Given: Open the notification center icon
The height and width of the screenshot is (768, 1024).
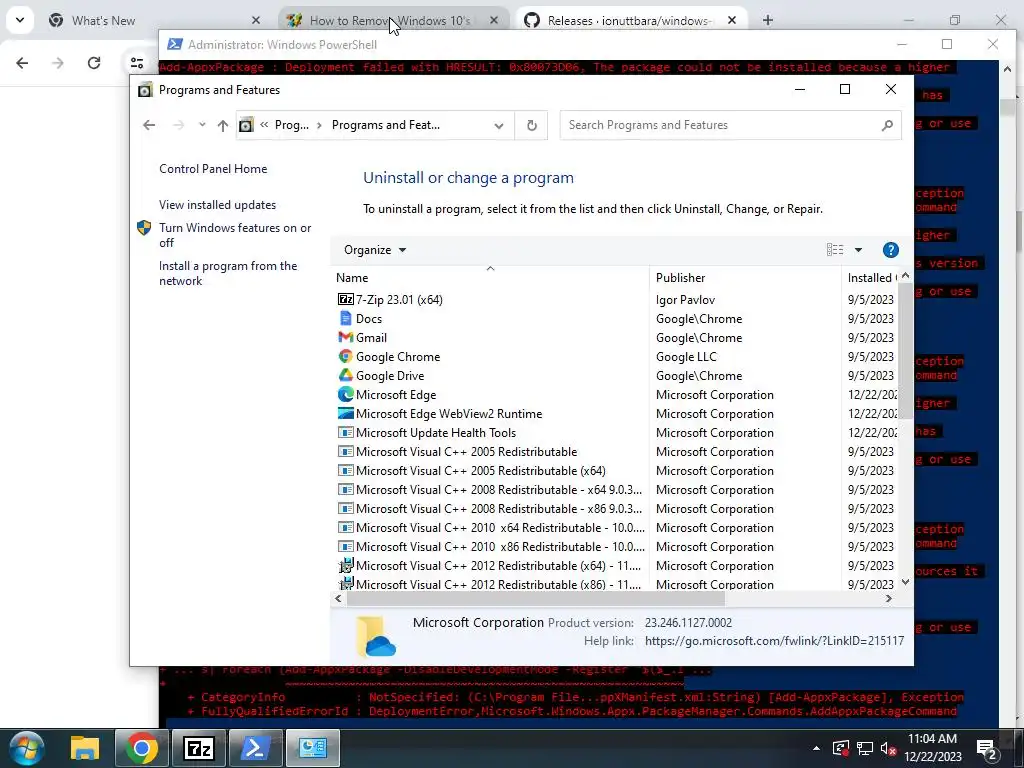Looking at the screenshot, I should (986, 749).
